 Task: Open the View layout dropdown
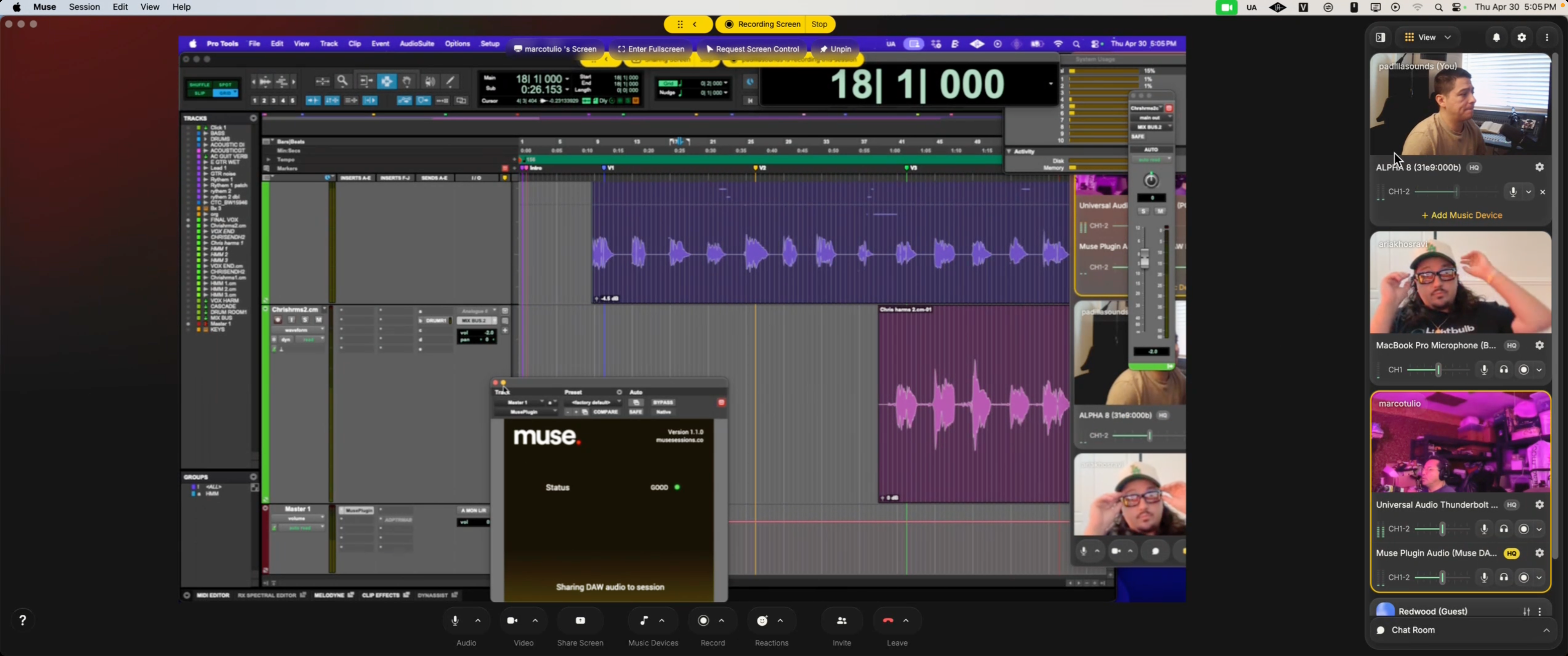[1427, 37]
